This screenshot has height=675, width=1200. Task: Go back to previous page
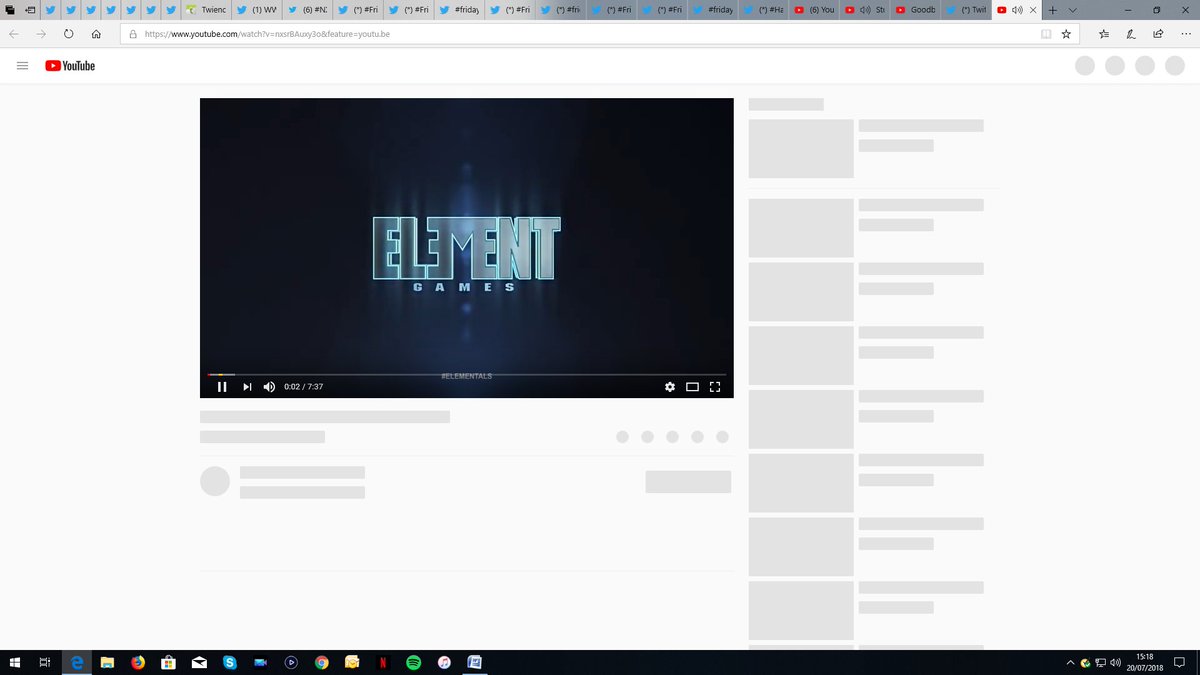click(14, 33)
